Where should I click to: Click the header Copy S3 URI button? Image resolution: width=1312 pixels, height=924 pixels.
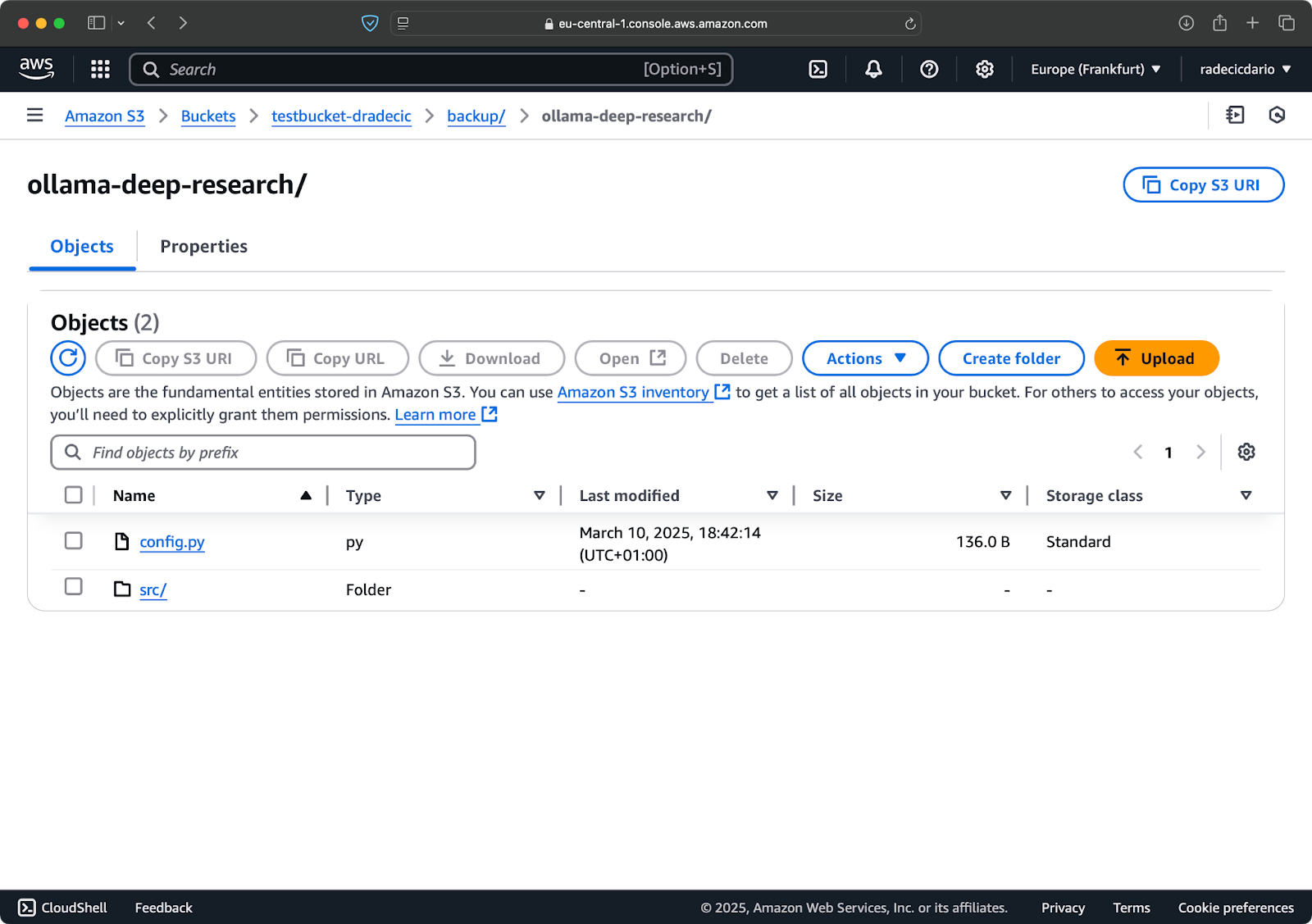(1203, 184)
